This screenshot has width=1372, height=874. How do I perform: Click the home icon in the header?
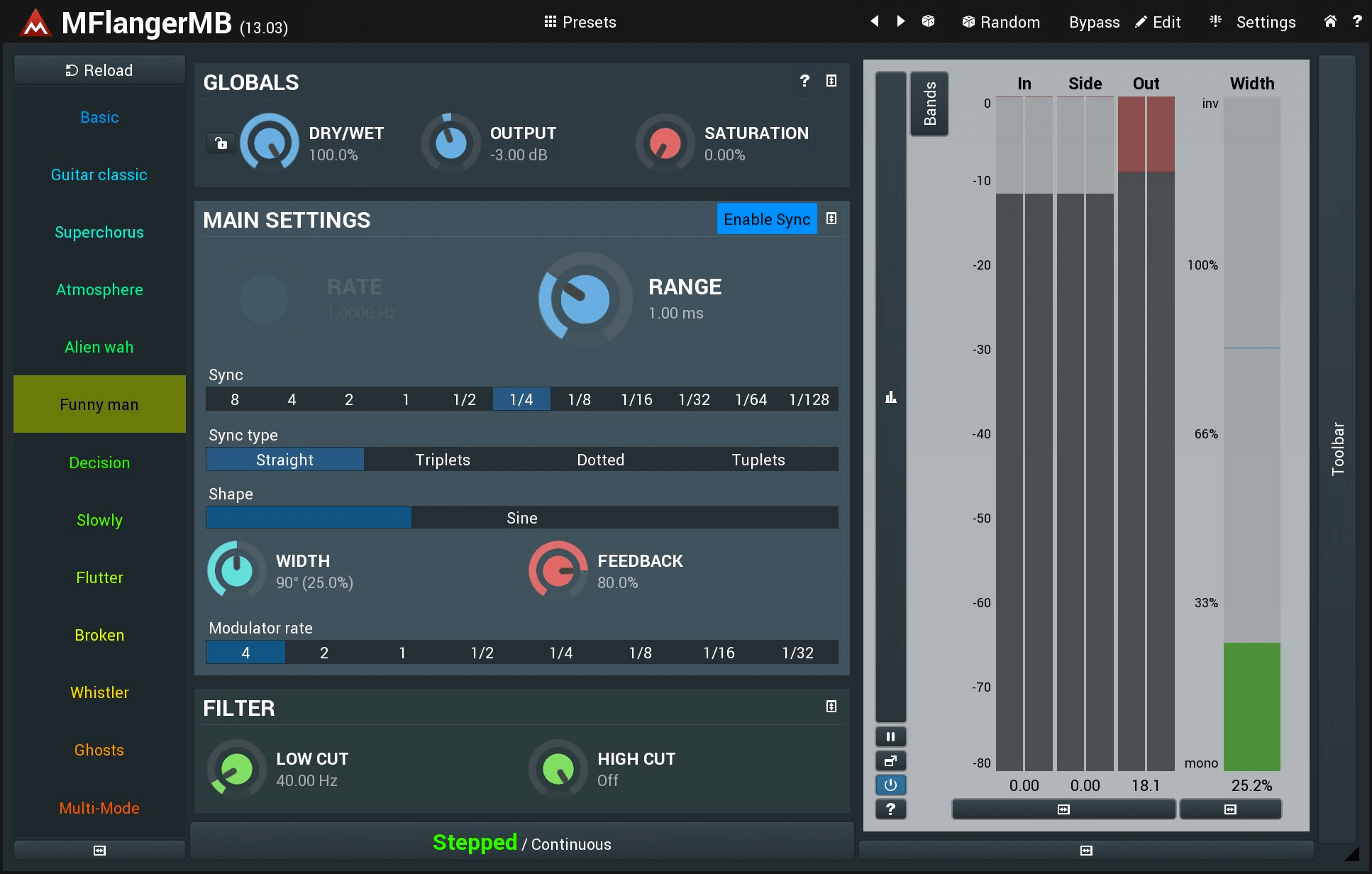(1330, 21)
